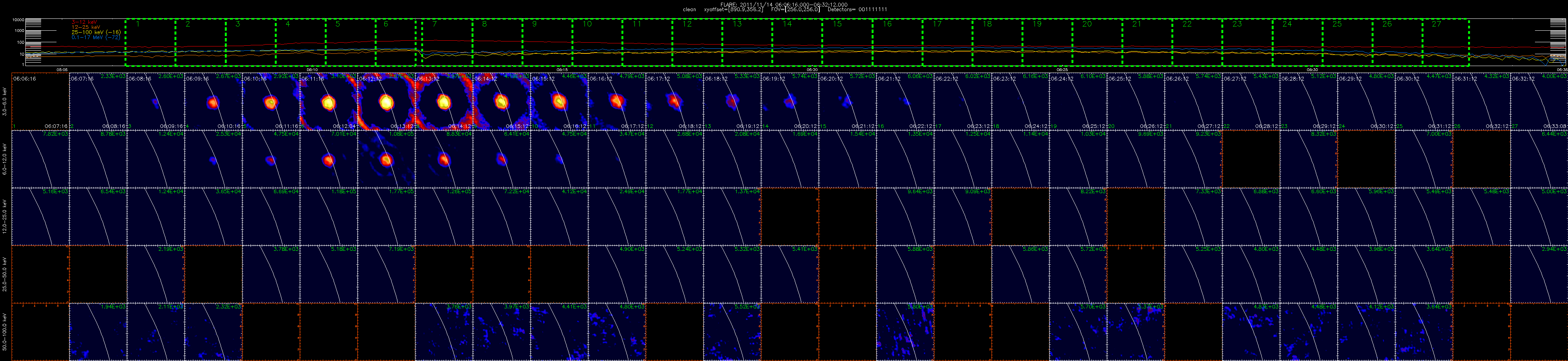Select interval 19 in the light curve plot

1048,42
